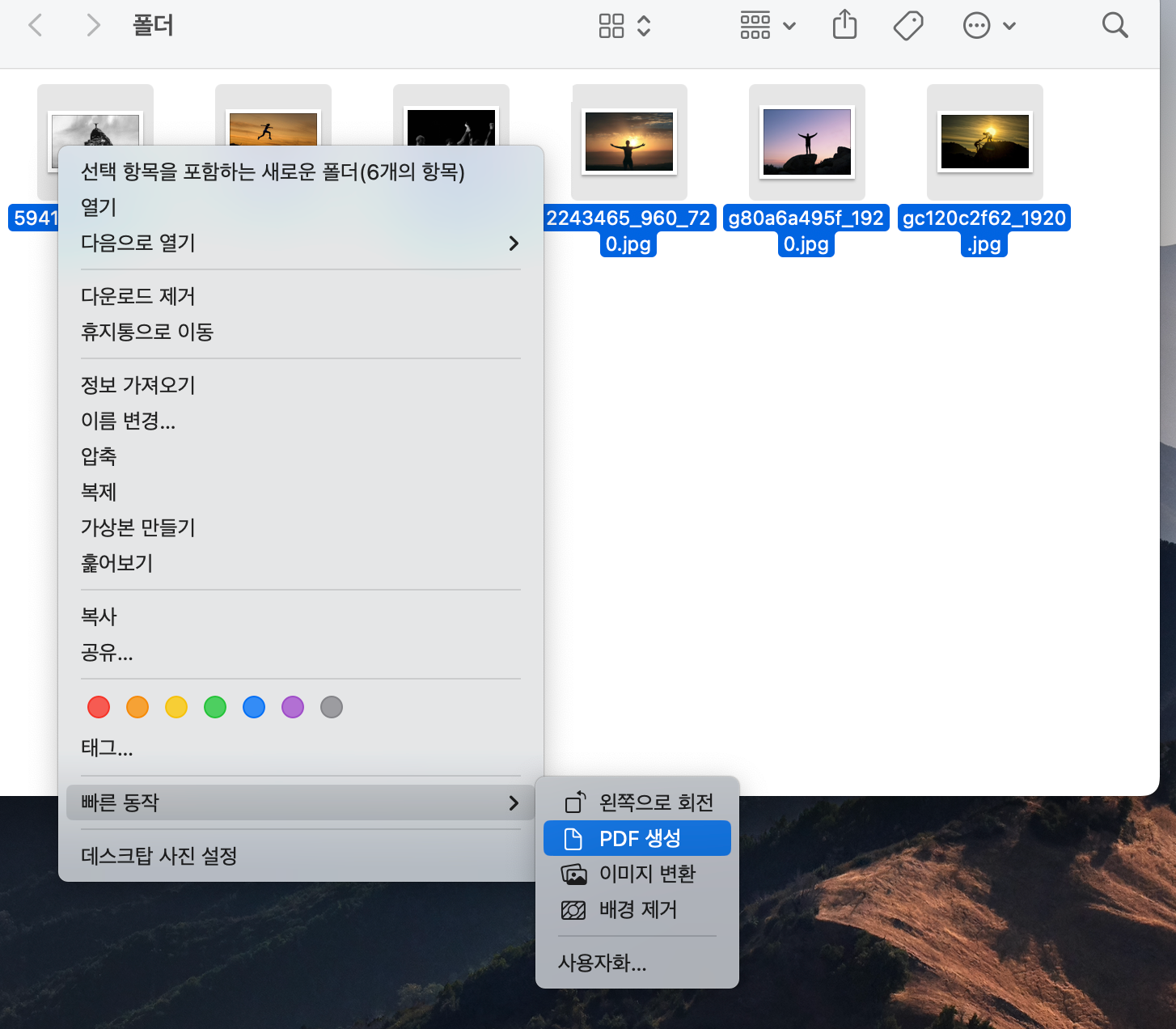Click the back navigation arrow
The width and height of the screenshot is (1176, 1029).
click(36, 25)
